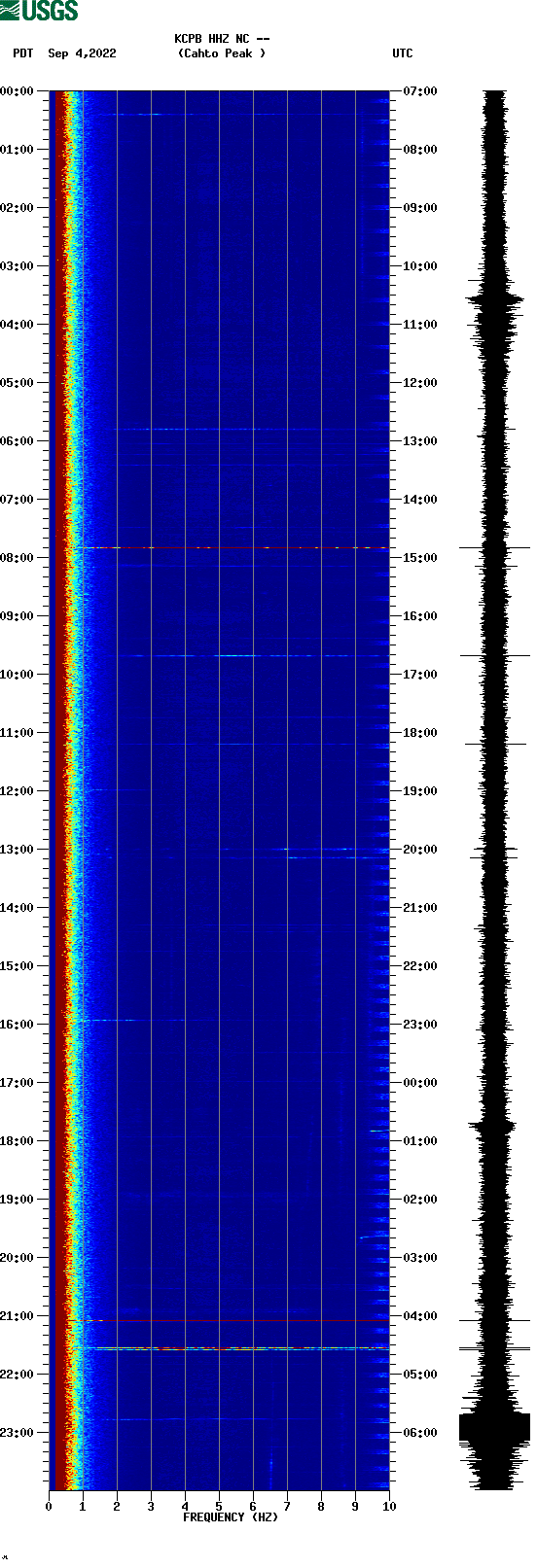Click the 18:00 PDT time label
The height and width of the screenshot is (1568, 537).
[18, 1141]
